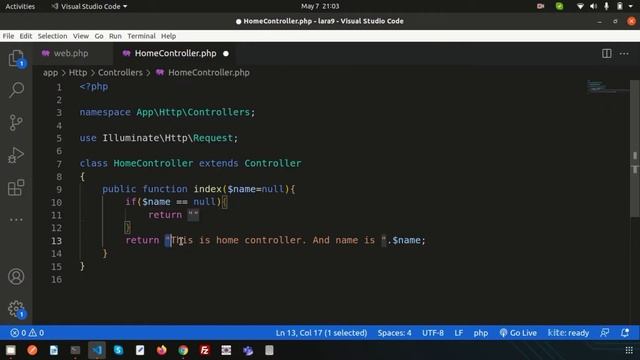Open the editor More Actions menu
Screen dimensions: 640x360
624,53
